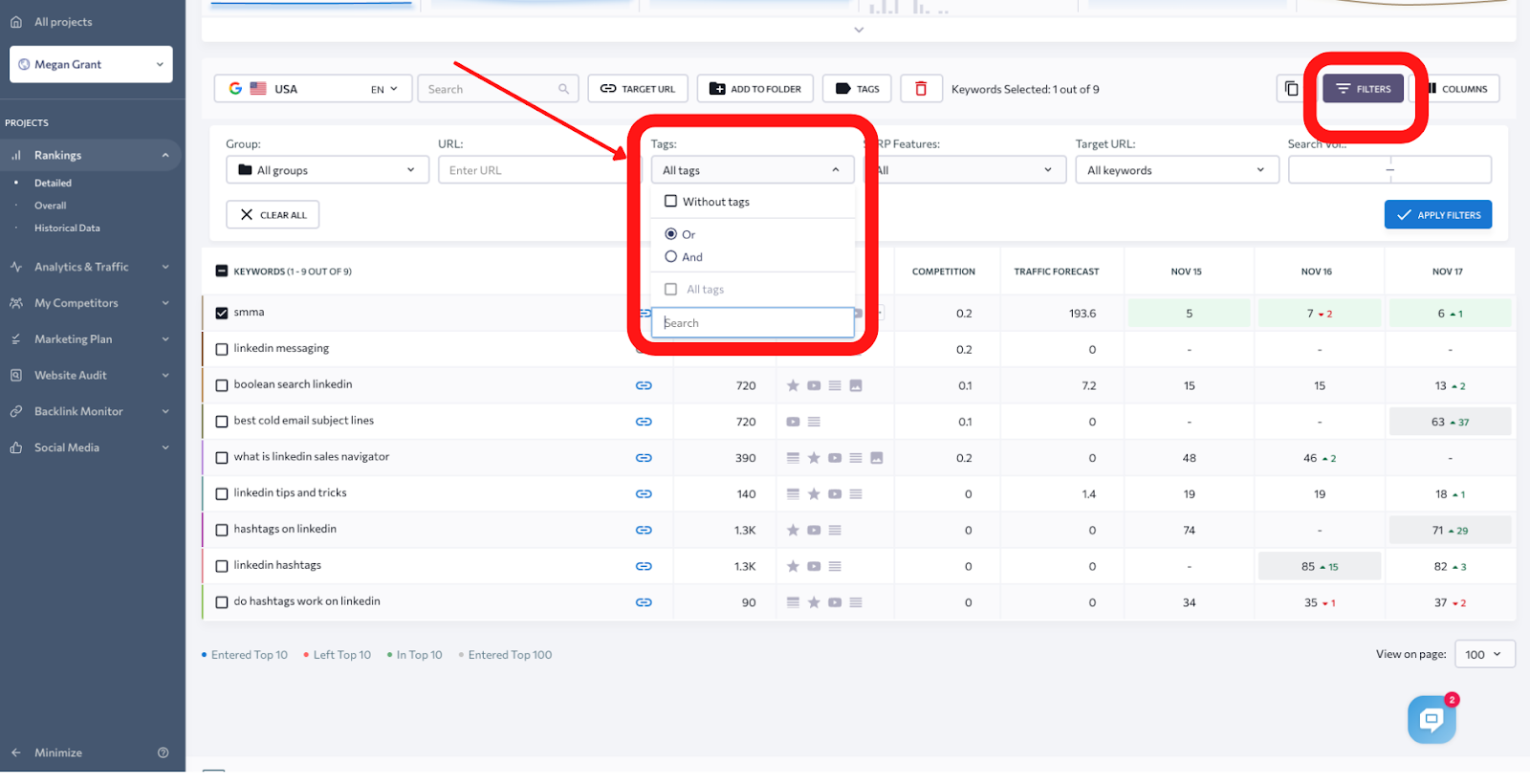This screenshot has height=784, width=1530.
Task: Click link icon for boolean search linkedin
Action: point(644,385)
